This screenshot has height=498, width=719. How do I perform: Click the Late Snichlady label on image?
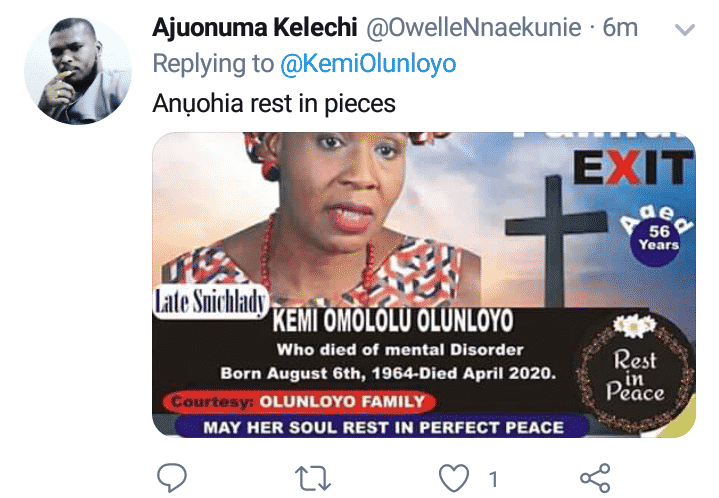211,303
